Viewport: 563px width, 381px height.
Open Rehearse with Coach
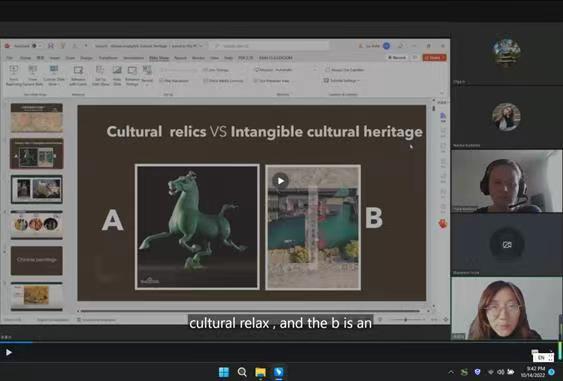click(x=78, y=75)
